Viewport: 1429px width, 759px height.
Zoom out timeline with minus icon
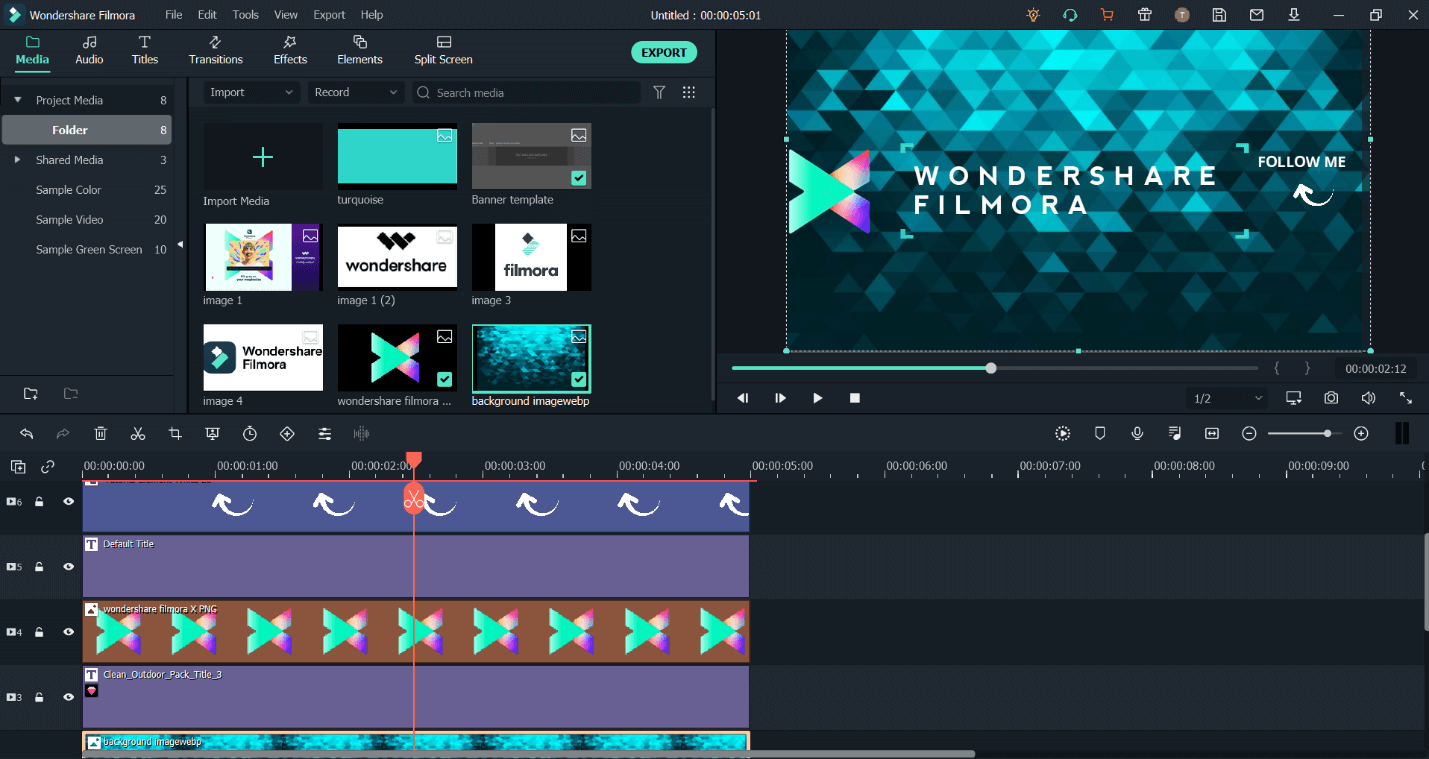point(1249,433)
